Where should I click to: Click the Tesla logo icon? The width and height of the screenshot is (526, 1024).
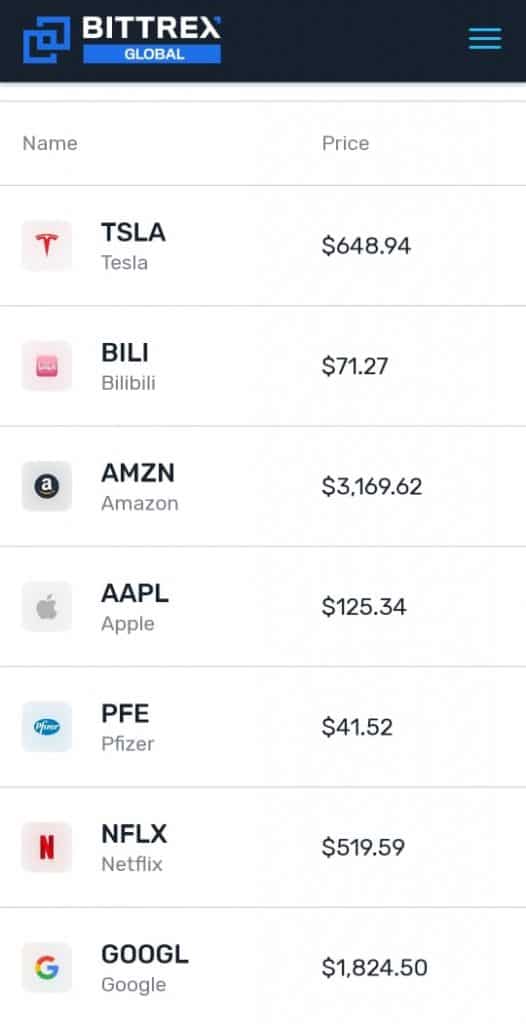click(47, 246)
